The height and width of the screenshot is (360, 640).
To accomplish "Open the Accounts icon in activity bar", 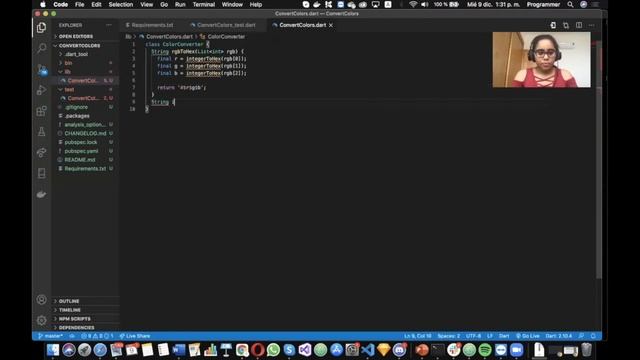I will (41, 300).
